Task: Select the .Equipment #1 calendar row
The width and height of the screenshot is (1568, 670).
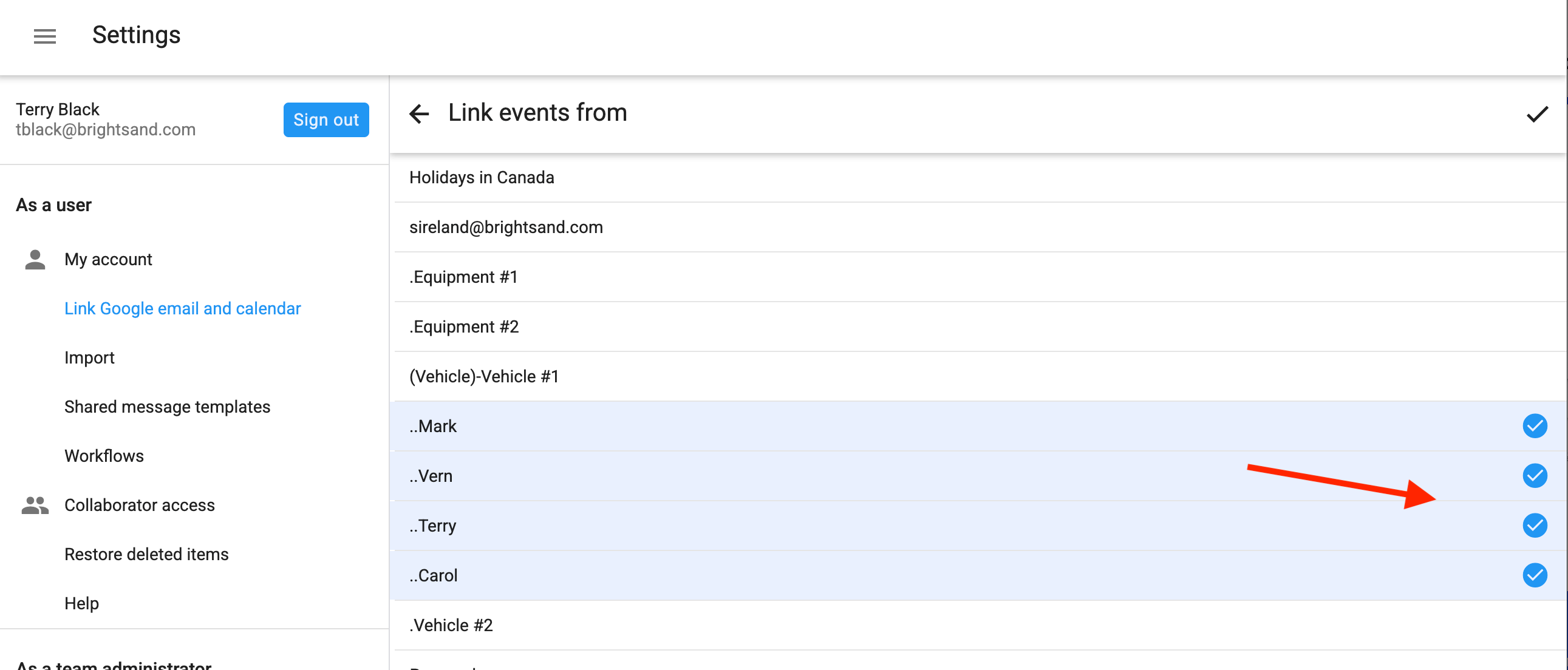Action: click(463, 277)
